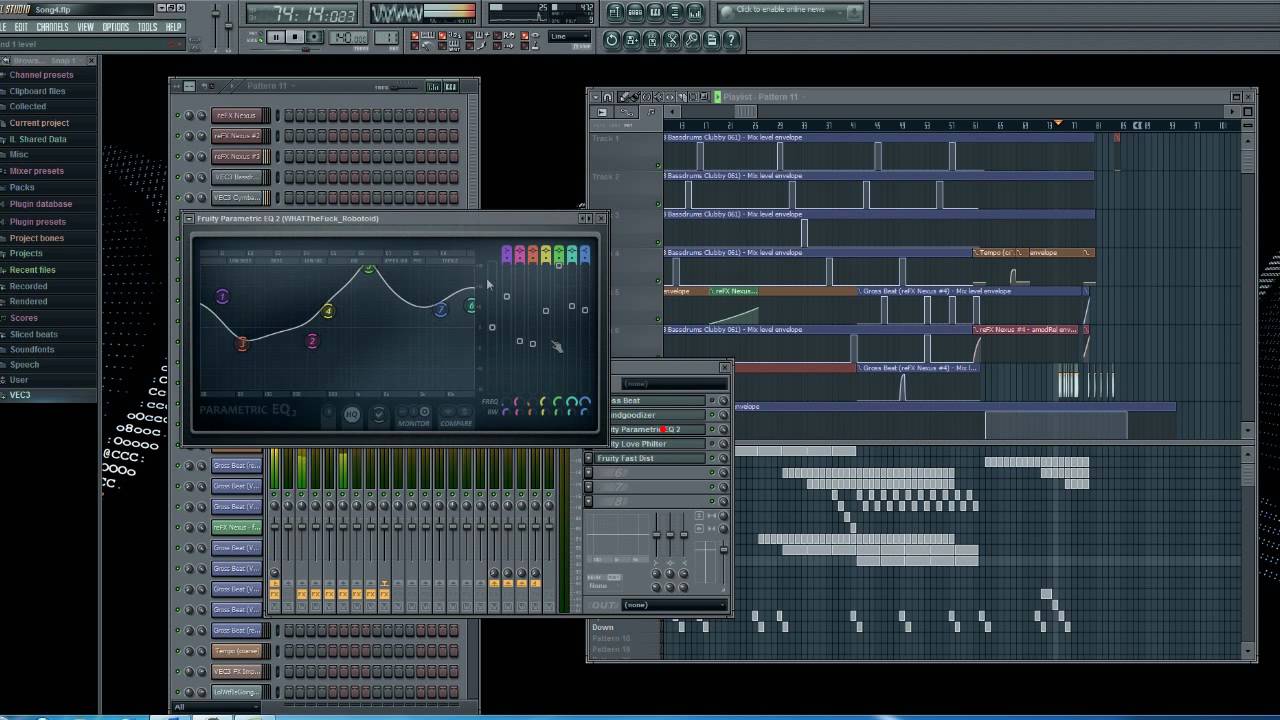Open the Fruity Fast Dist slot menu arrow

coord(589,458)
